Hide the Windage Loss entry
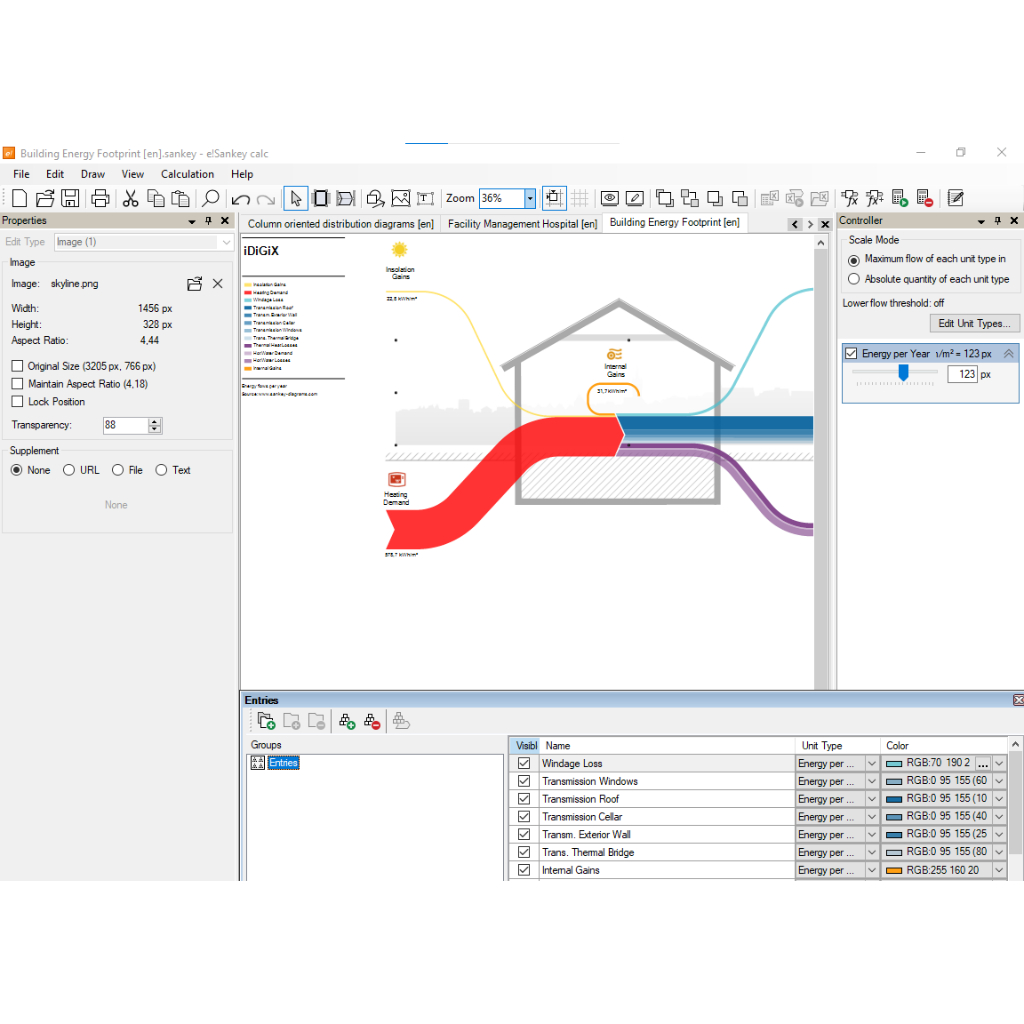 [524, 763]
